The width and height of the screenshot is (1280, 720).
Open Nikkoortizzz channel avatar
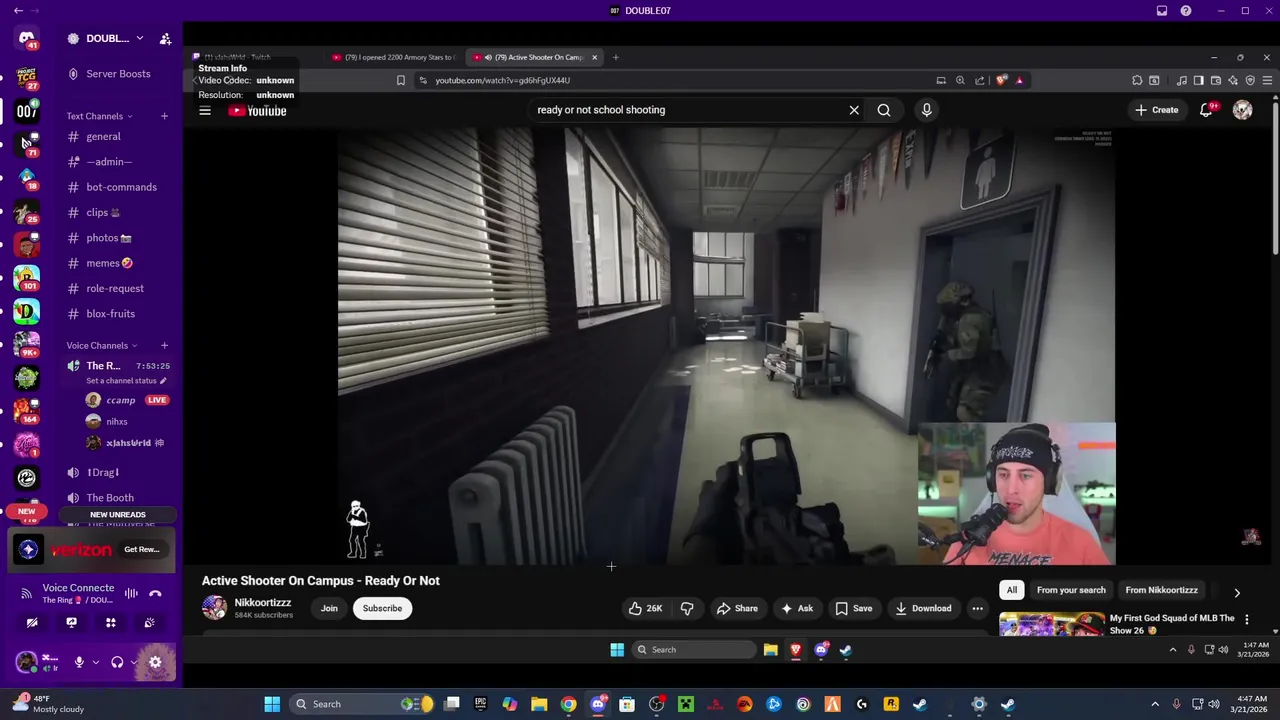coord(214,608)
